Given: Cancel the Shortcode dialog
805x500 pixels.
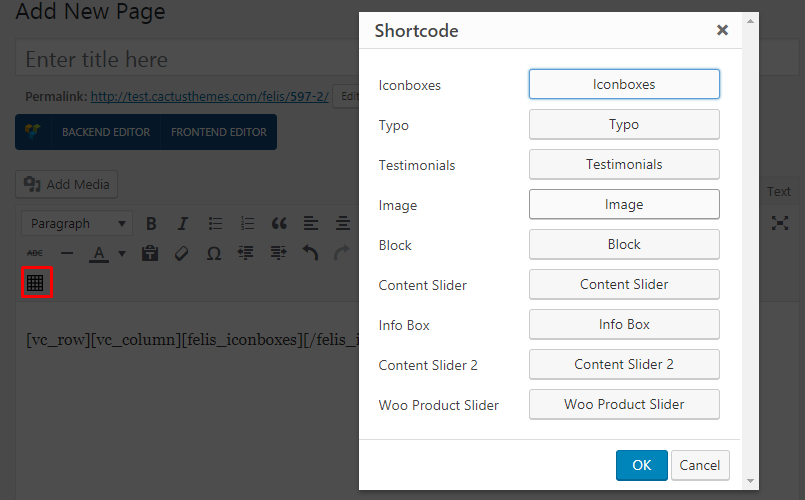Looking at the screenshot, I should tap(700, 465).
